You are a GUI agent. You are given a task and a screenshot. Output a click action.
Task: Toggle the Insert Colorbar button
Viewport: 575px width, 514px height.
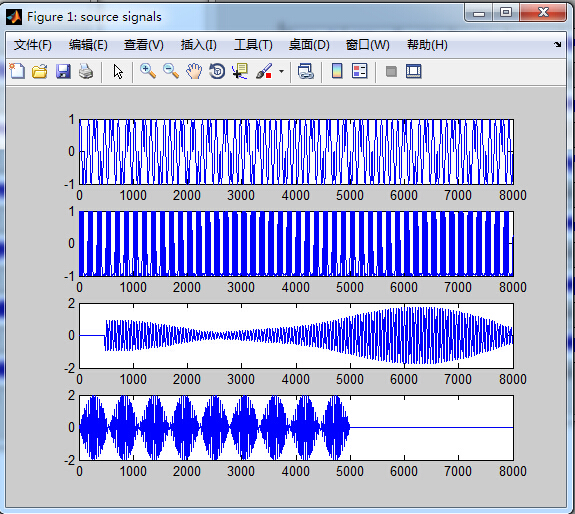point(337,71)
